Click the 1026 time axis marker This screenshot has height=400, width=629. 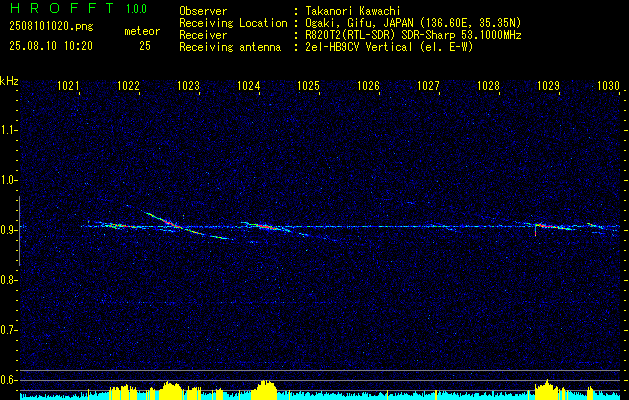(368, 85)
